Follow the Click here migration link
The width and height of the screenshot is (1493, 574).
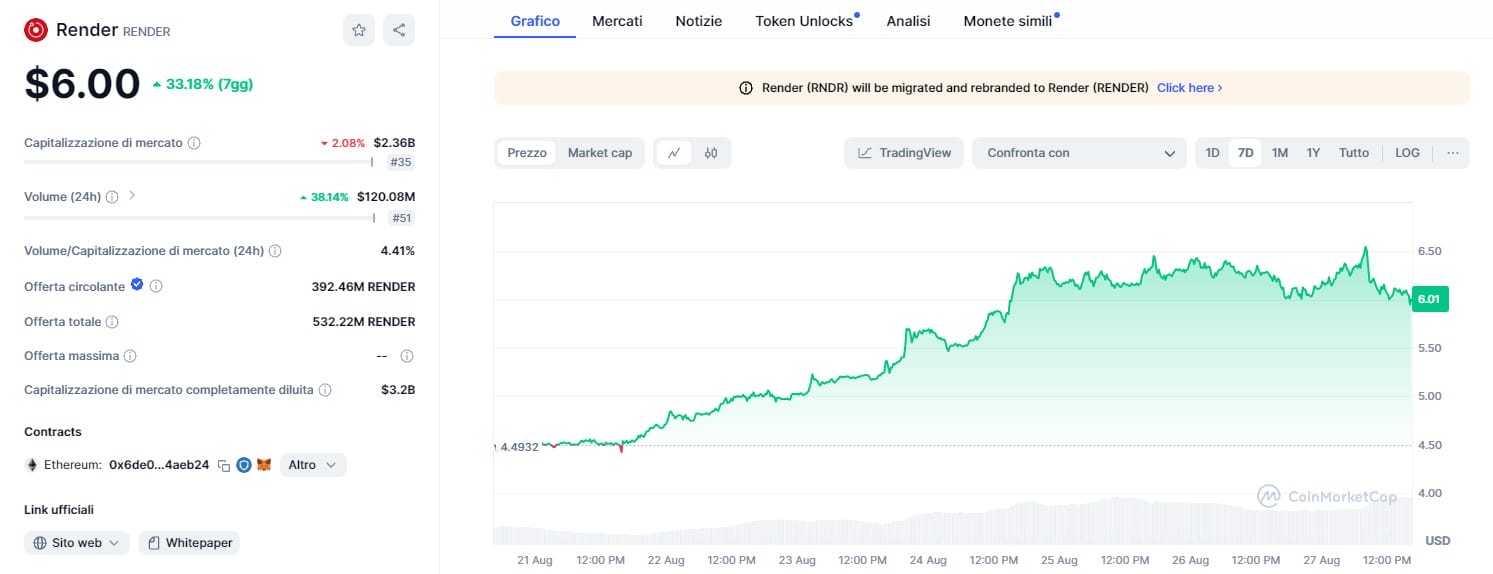pyautogui.click(x=1189, y=88)
